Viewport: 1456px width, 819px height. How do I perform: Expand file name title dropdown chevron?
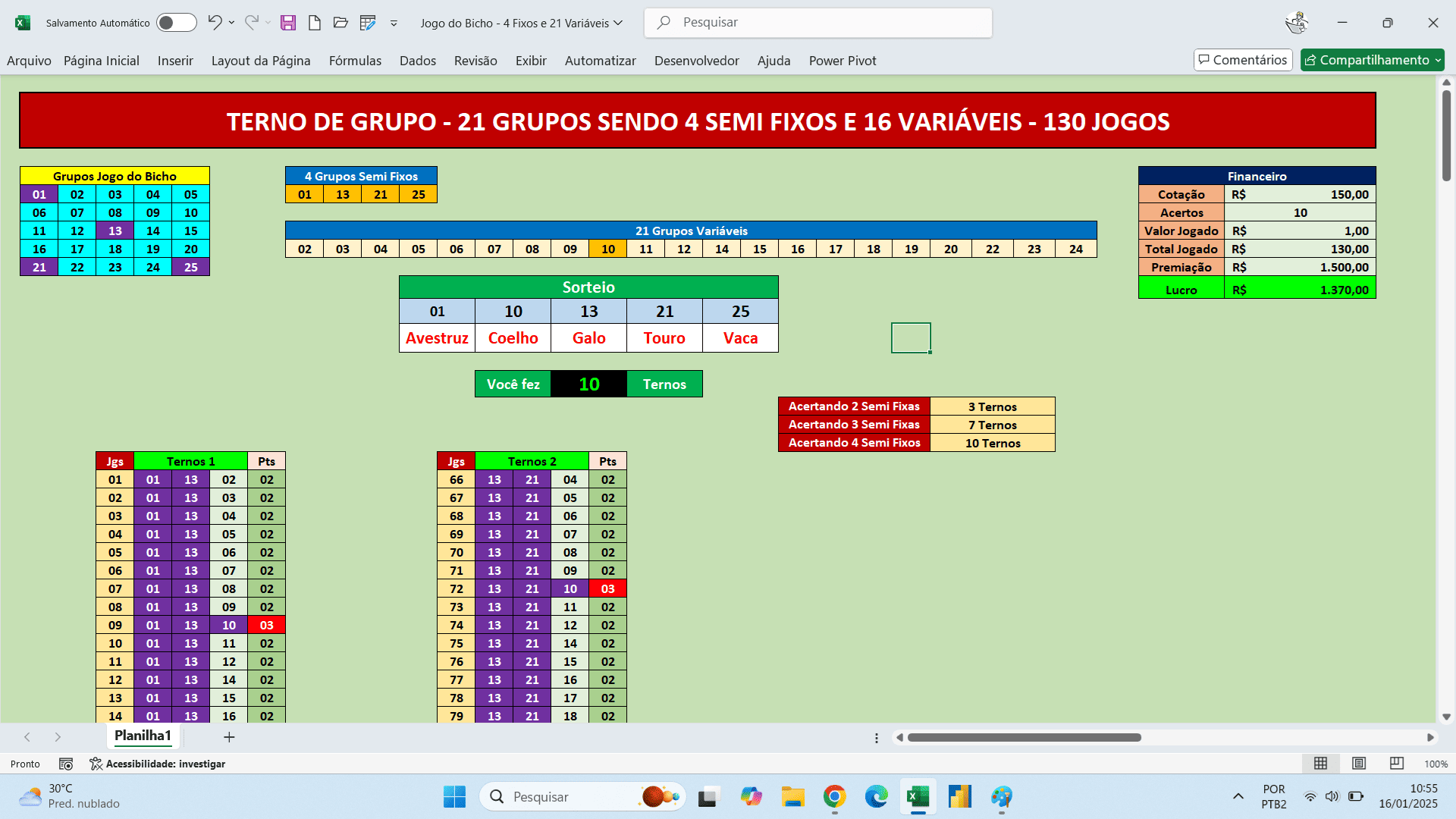(x=618, y=23)
